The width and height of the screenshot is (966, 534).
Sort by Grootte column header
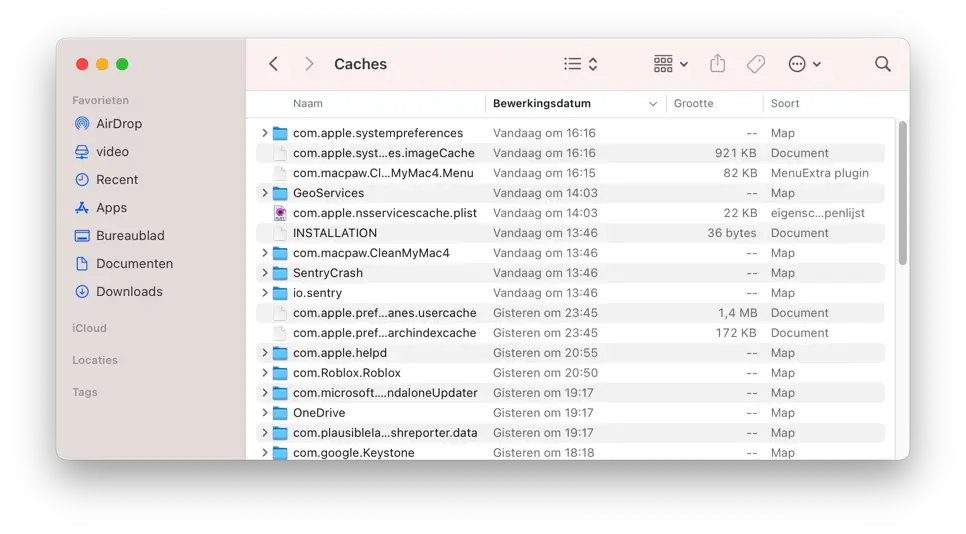[693, 103]
